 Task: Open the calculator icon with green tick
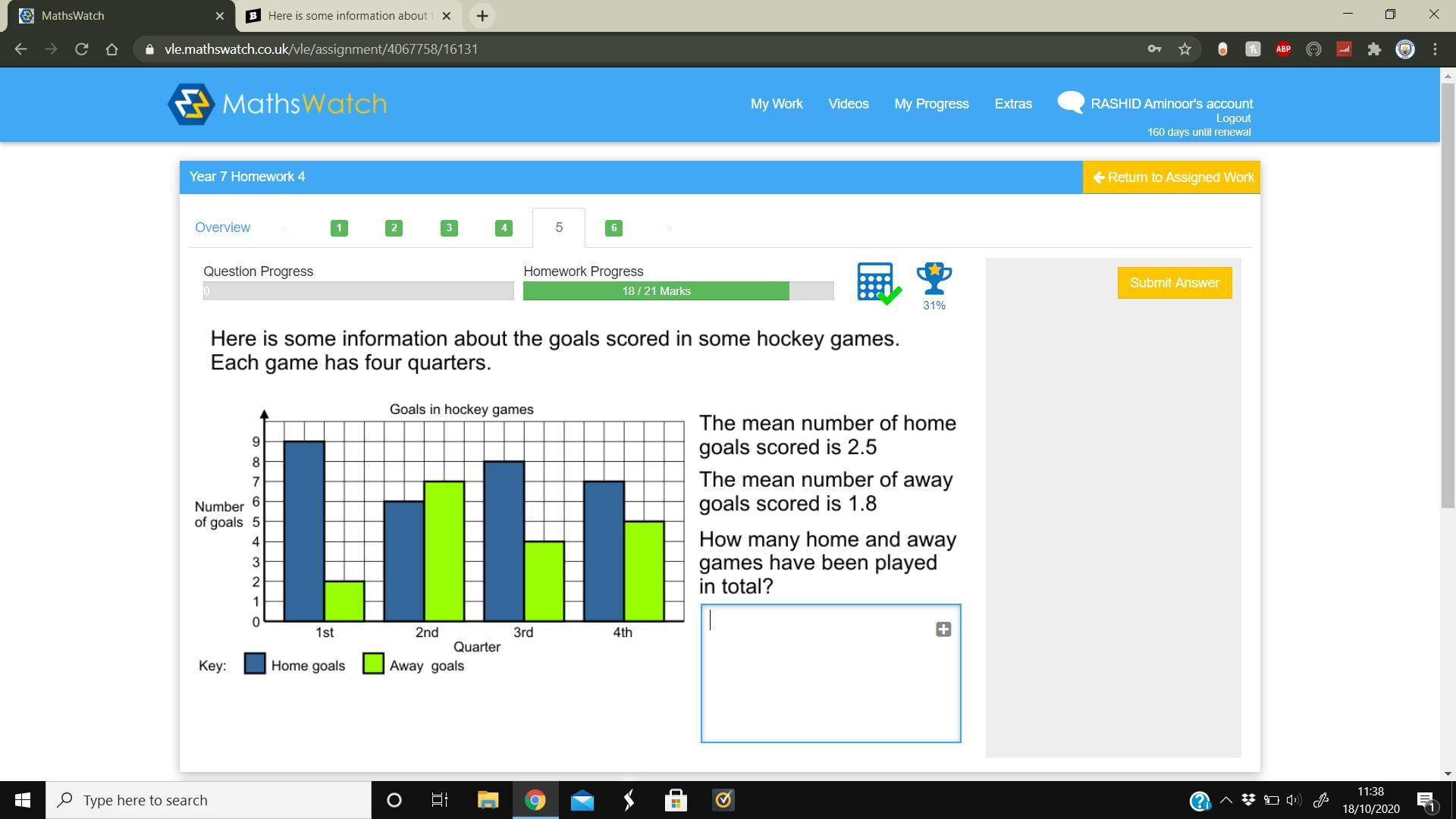coord(877,284)
